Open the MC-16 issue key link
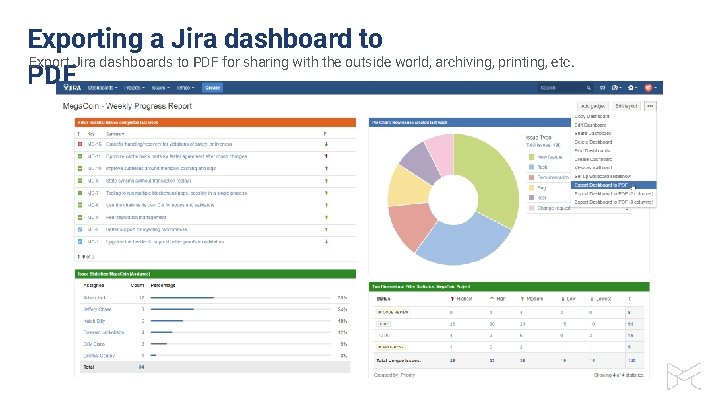The width and height of the screenshot is (720, 405). coord(94,144)
